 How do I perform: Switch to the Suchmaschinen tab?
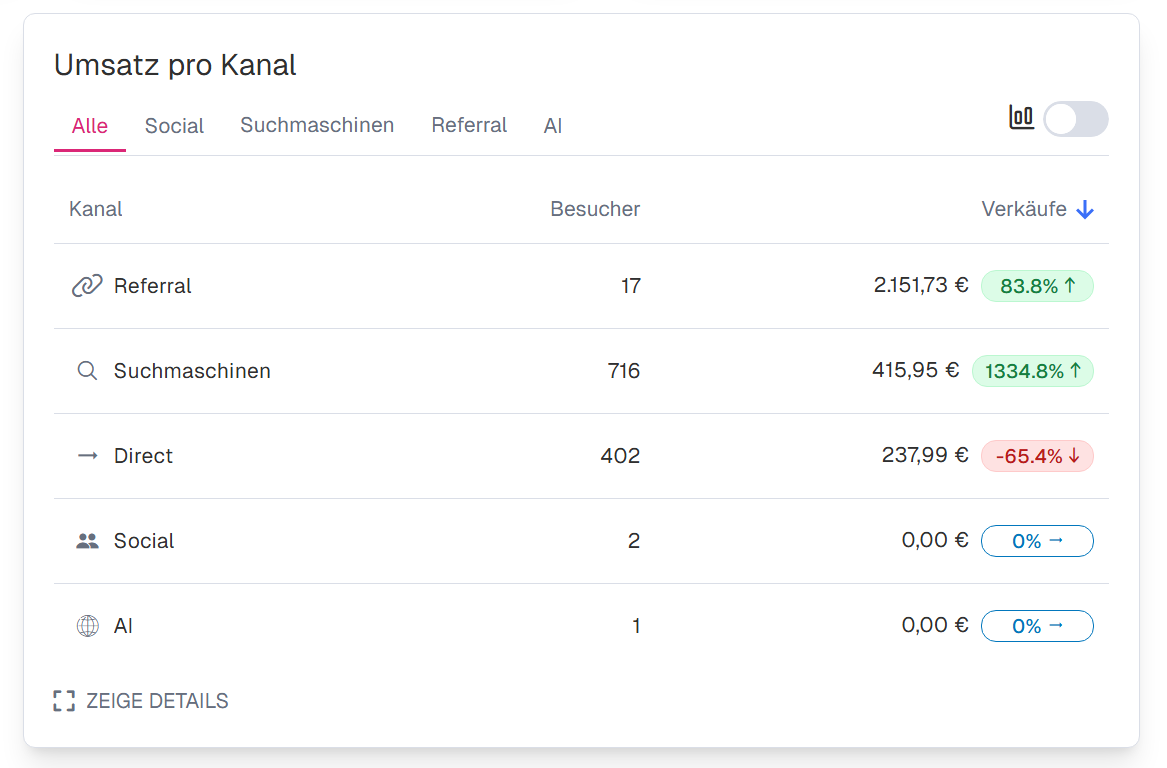click(x=317, y=126)
